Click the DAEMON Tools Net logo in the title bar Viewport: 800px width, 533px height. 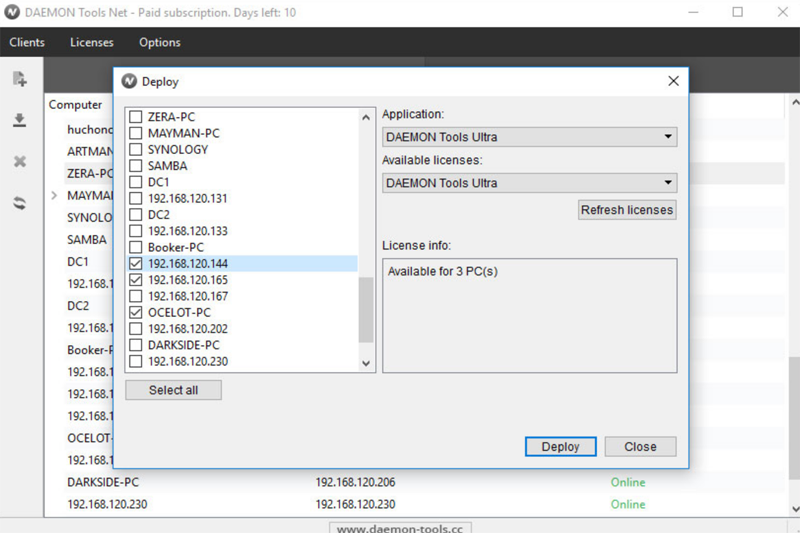pyautogui.click(x=12, y=12)
